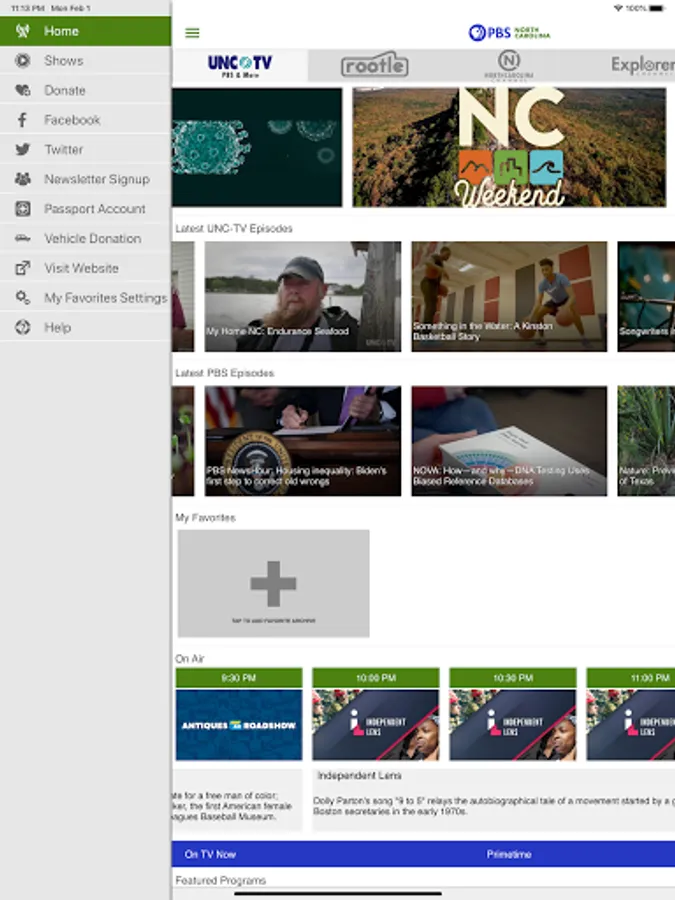This screenshot has height=900, width=675.
Task: Click the Vehicle Donation car icon
Action: point(22,238)
